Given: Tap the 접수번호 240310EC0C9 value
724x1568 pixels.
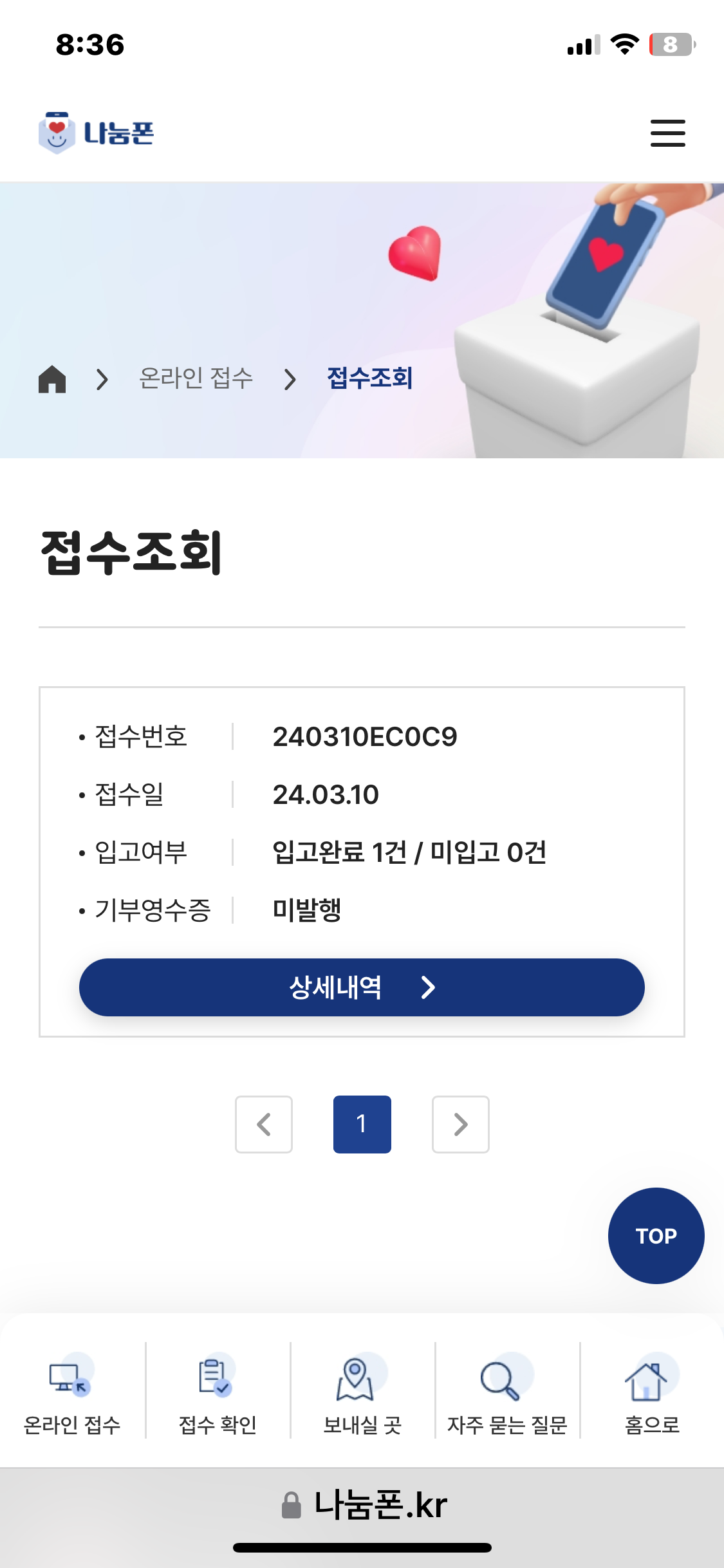Looking at the screenshot, I should pyautogui.click(x=364, y=737).
